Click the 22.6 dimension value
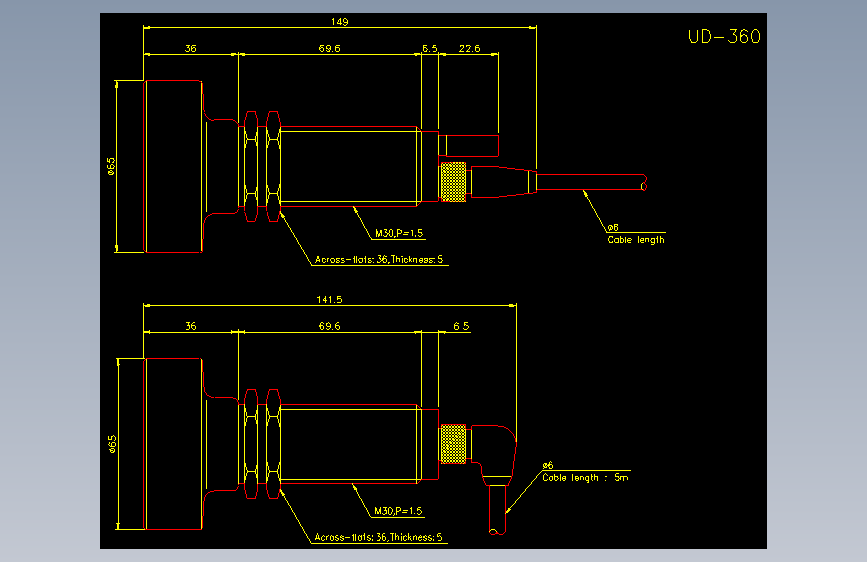The height and width of the screenshot is (562, 867). click(x=469, y=49)
